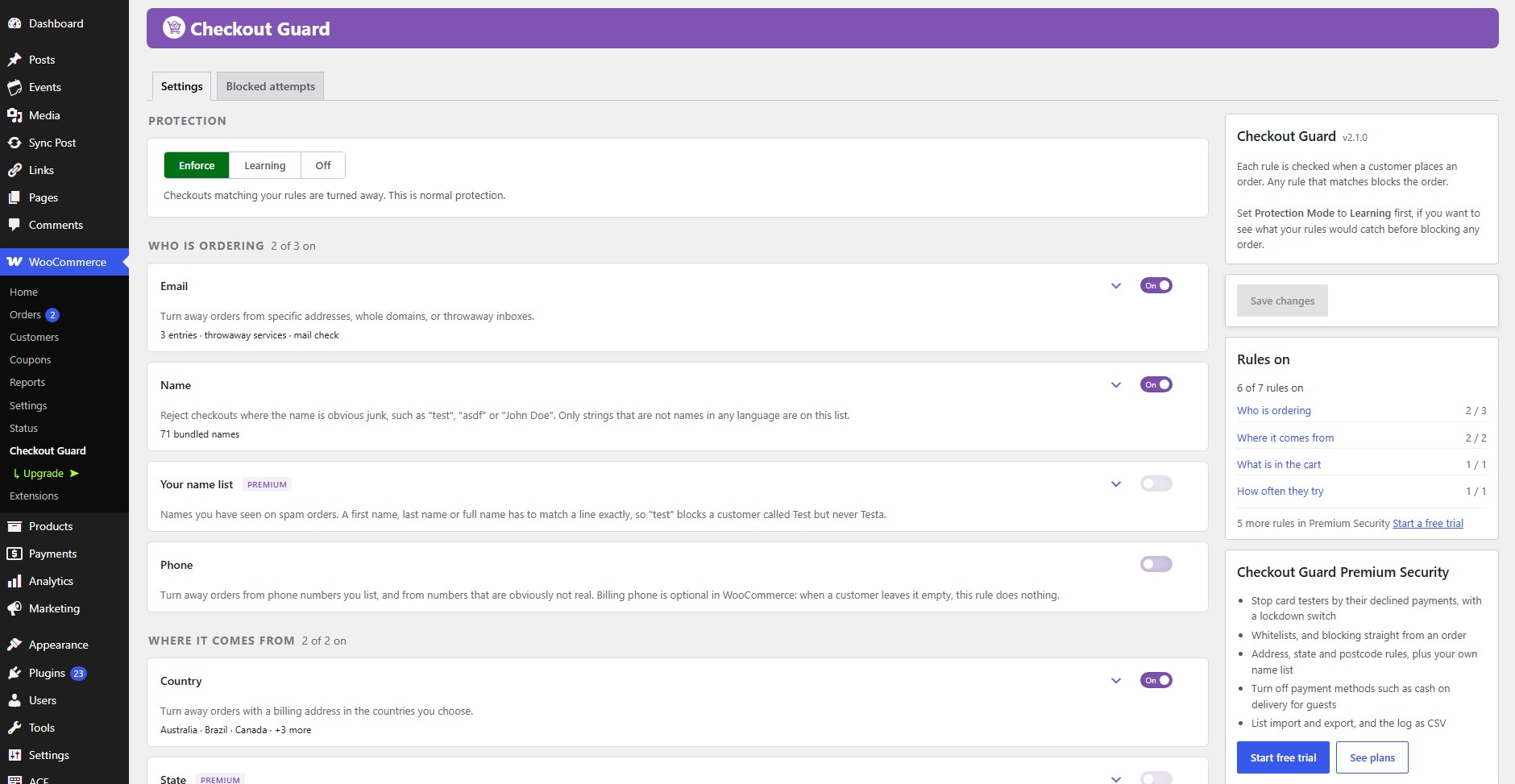Click the Marketing megaphone icon
The height and width of the screenshot is (784, 1515).
pos(15,608)
